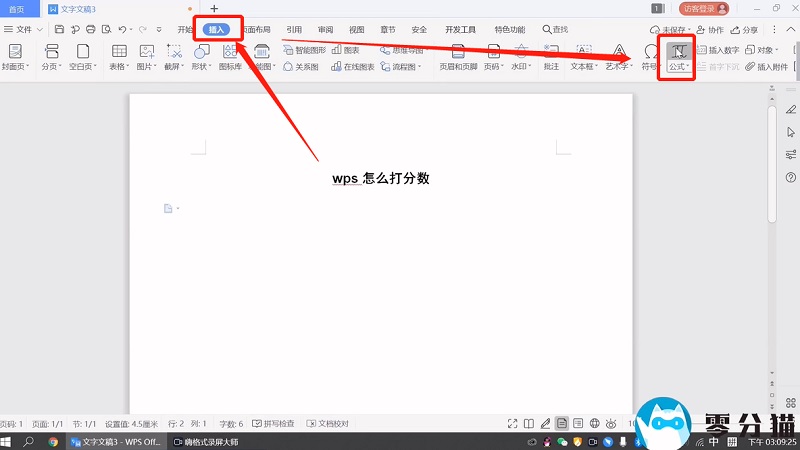Click the 截屏 (screenshot) tool icon
Screen dimensions: 800x450
(x=174, y=56)
